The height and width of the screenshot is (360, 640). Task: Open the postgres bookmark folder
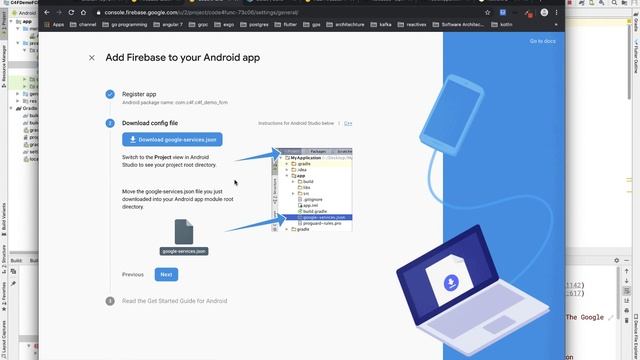point(254,24)
